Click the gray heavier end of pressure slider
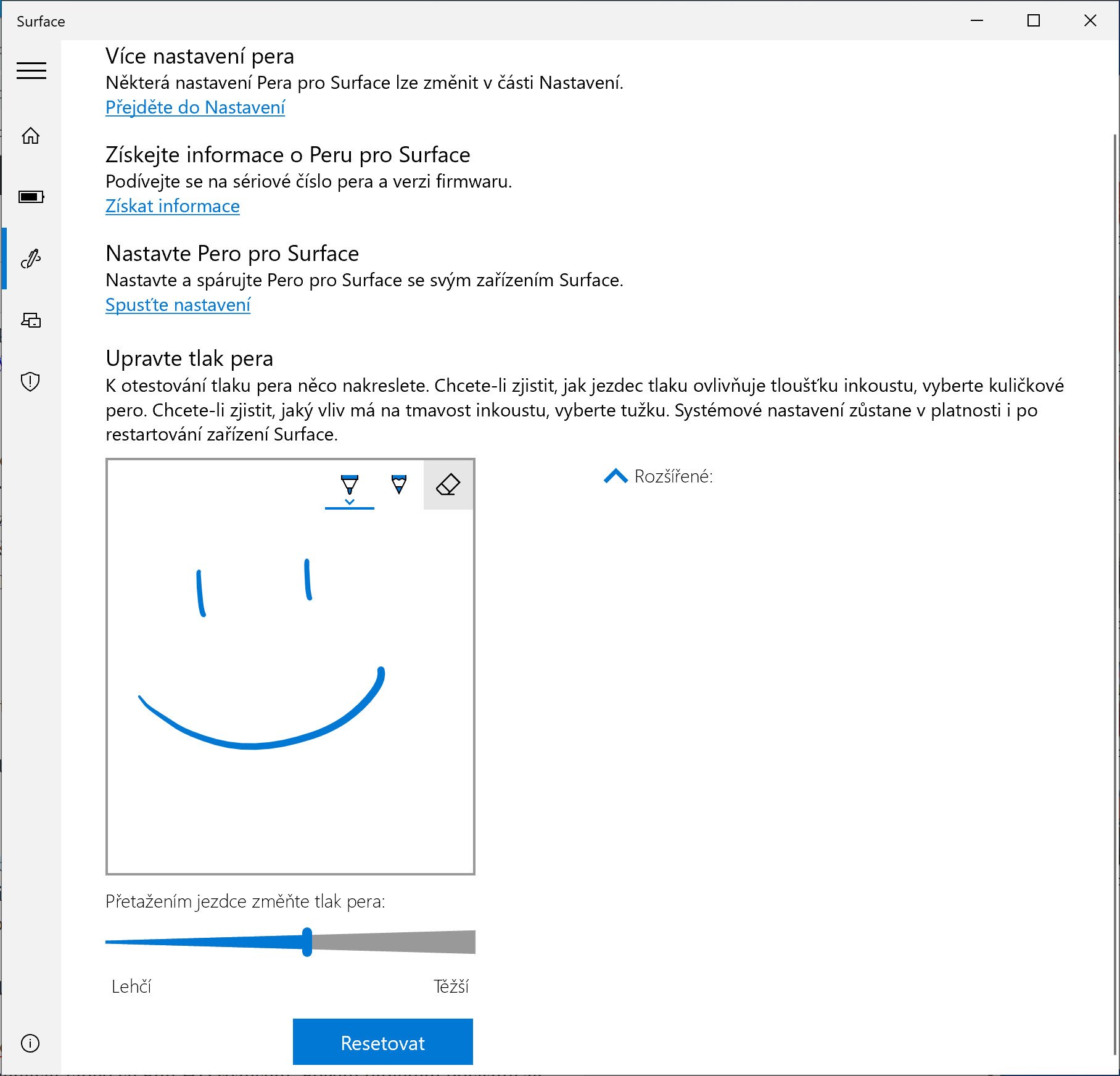The image size is (1120, 1076). (393, 942)
